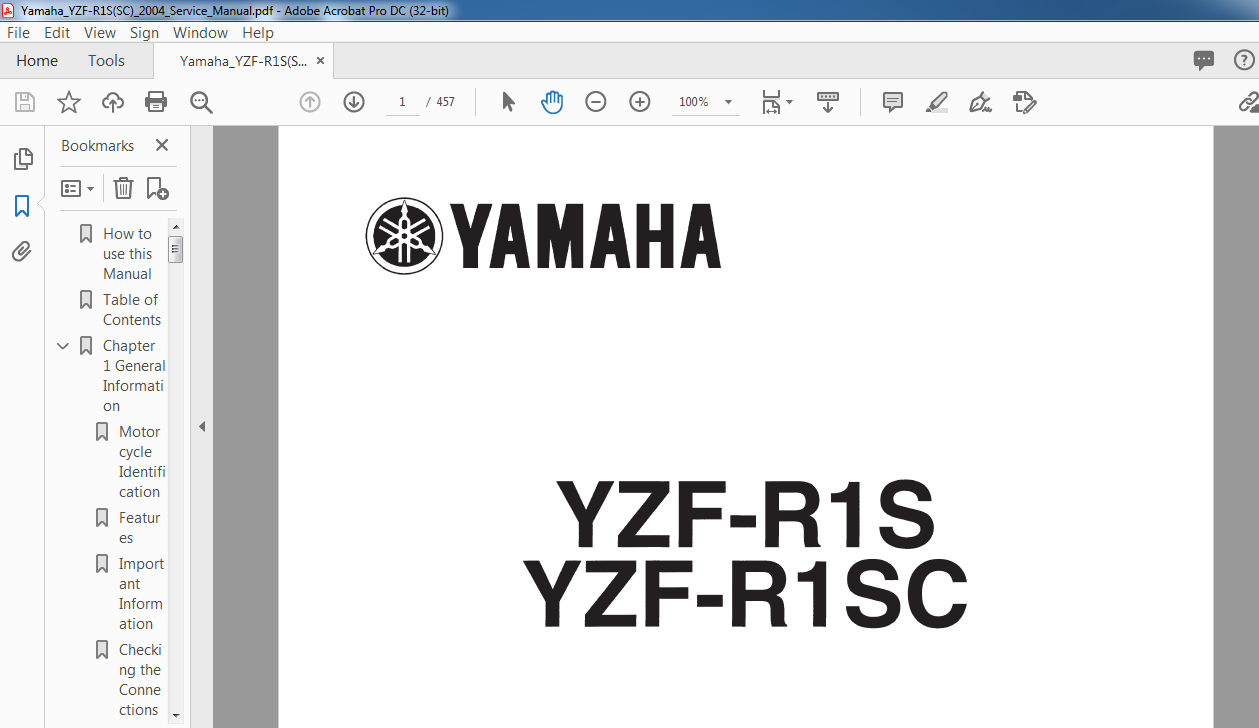The height and width of the screenshot is (728, 1259).
Task: Click bookmarks scrollbar down arrow
Action: 176,715
